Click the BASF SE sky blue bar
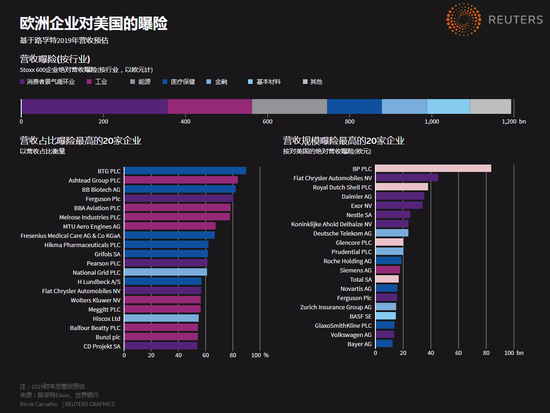 386,316
